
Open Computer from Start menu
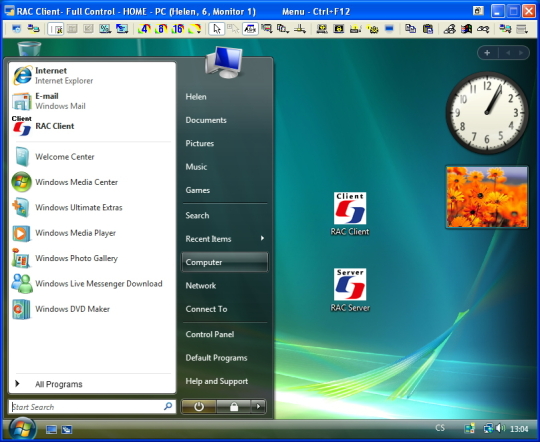click(x=225, y=262)
